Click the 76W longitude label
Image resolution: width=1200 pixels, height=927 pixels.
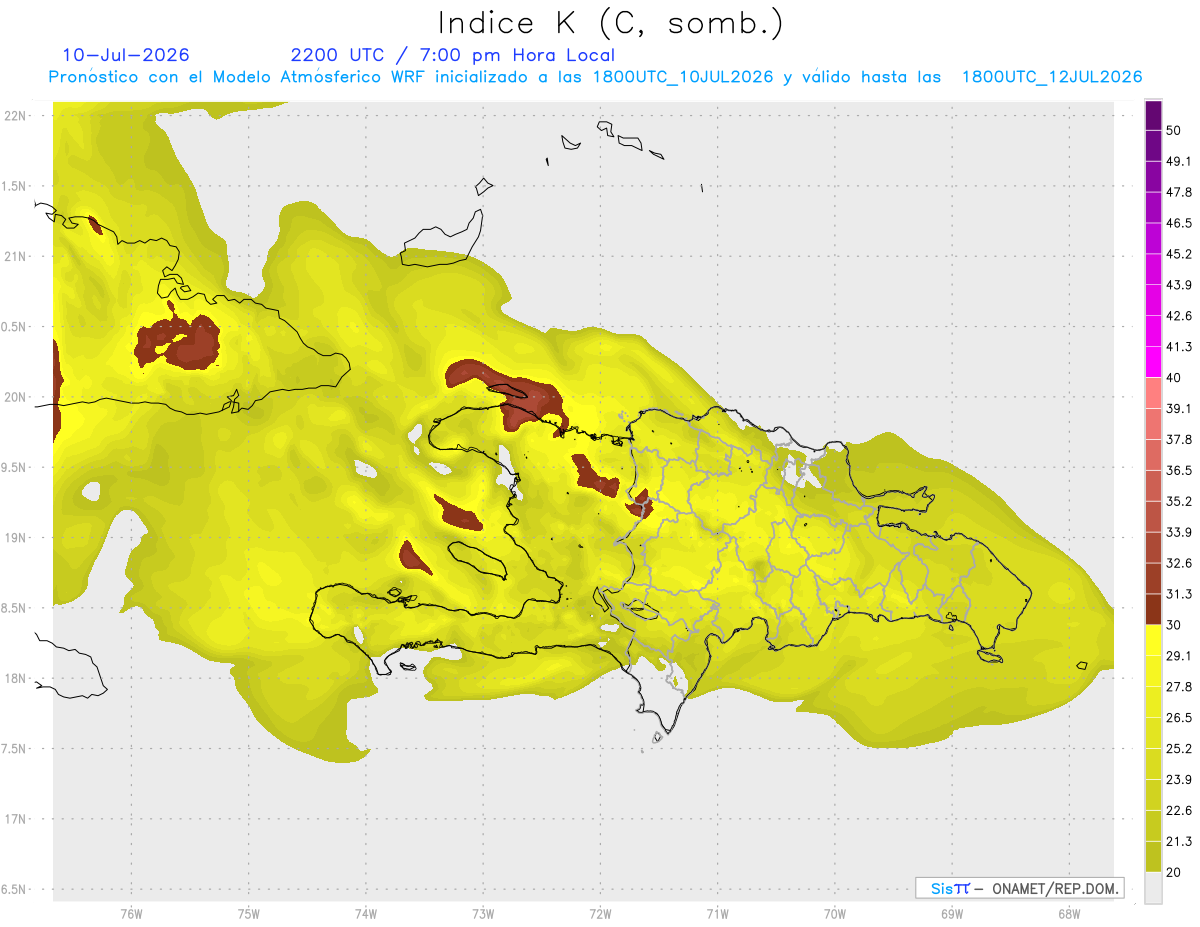131,913
